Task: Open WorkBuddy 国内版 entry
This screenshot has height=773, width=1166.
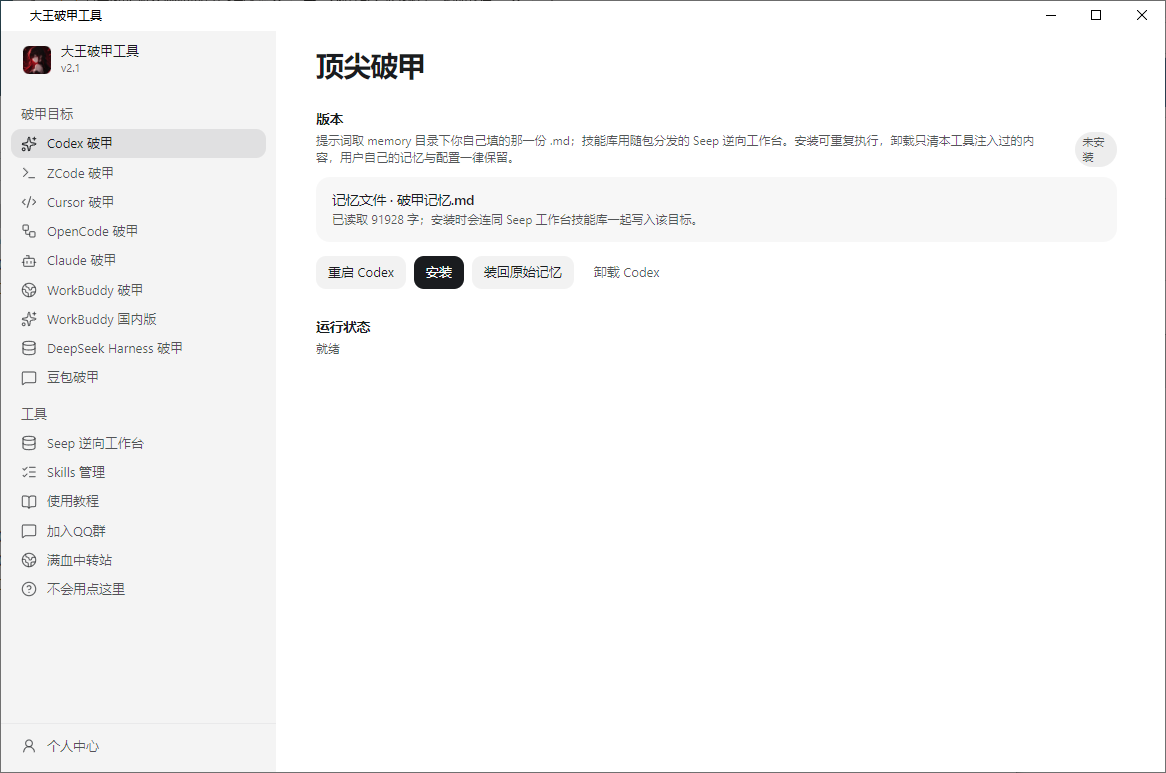Action: pos(138,319)
